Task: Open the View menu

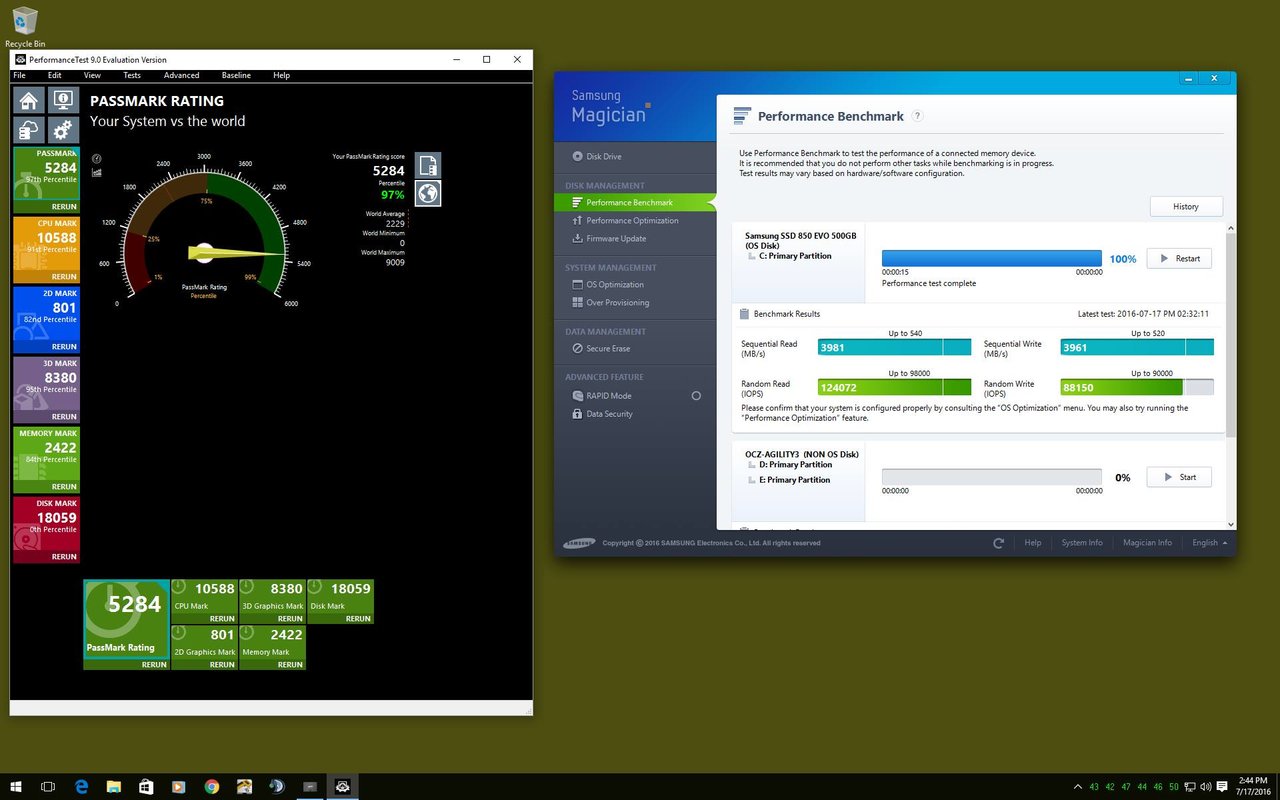Action: pos(92,75)
